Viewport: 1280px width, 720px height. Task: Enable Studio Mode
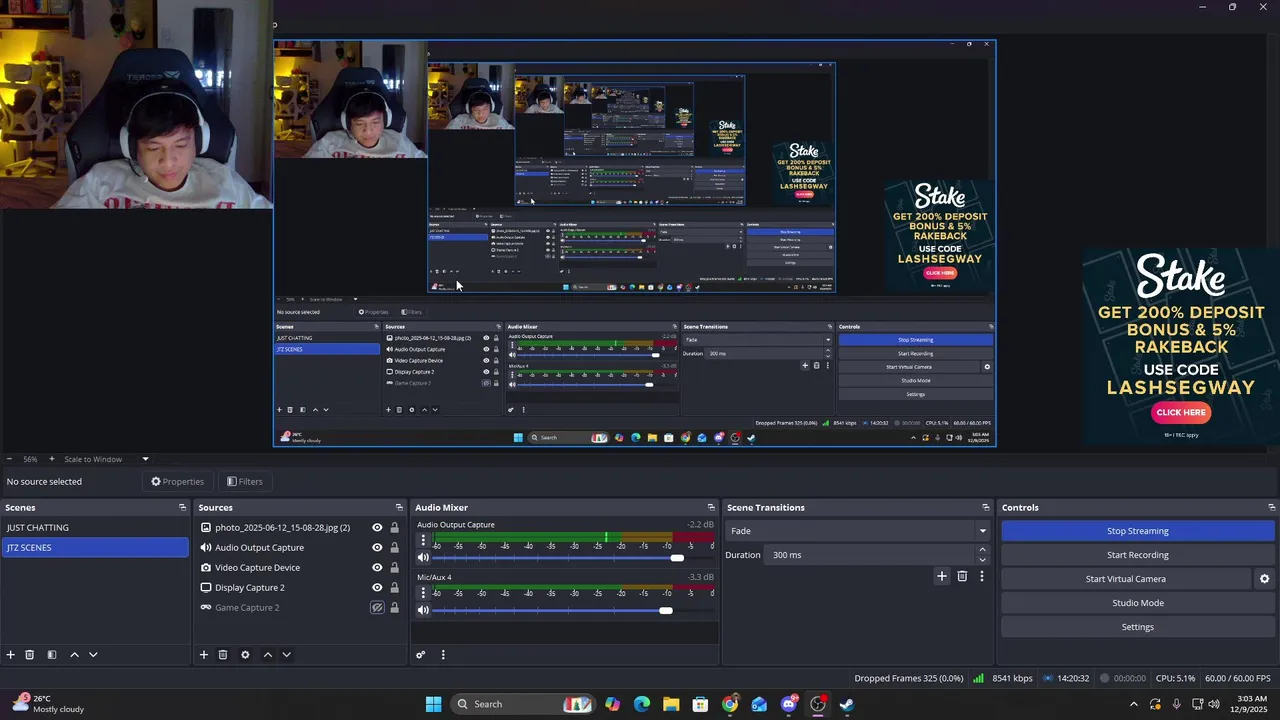[x=1137, y=603]
